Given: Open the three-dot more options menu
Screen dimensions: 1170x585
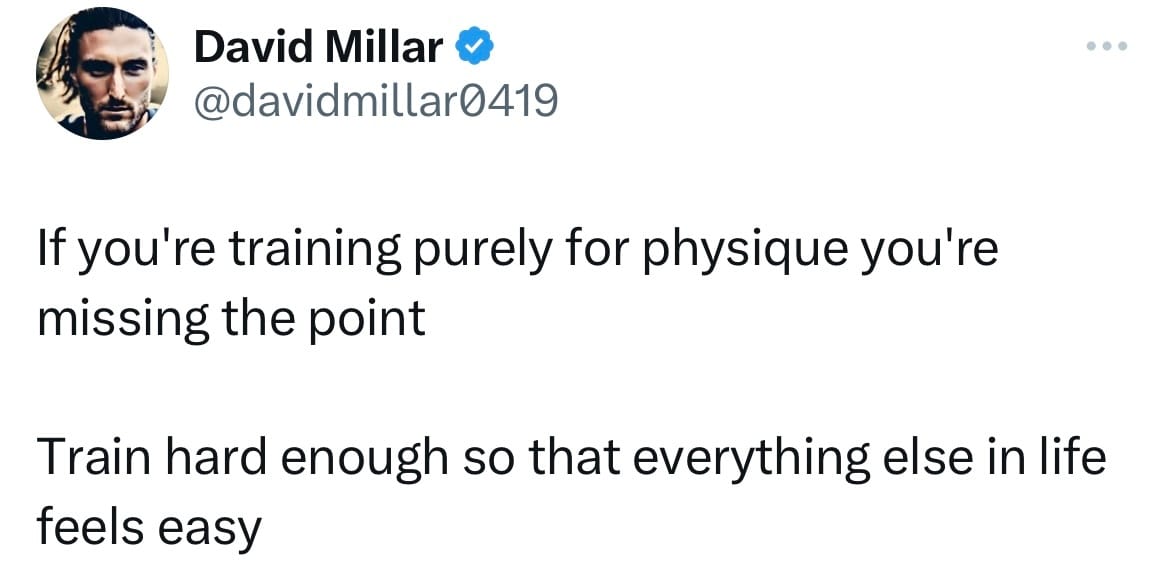Looking at the screenshot, I should [1107, 46].
